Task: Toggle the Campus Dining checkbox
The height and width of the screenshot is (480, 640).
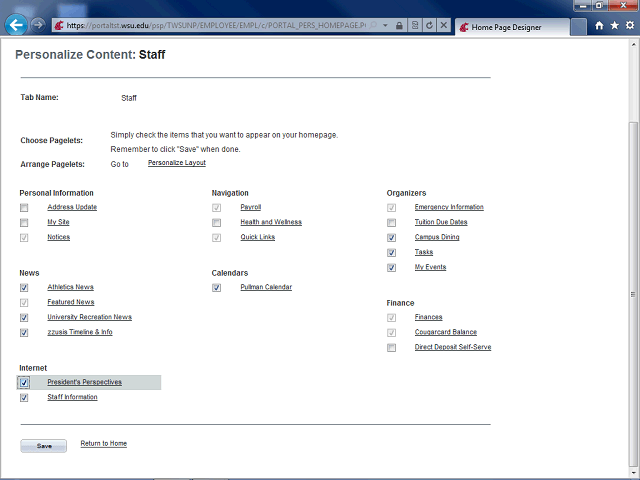Action: (x=392, y=238)
